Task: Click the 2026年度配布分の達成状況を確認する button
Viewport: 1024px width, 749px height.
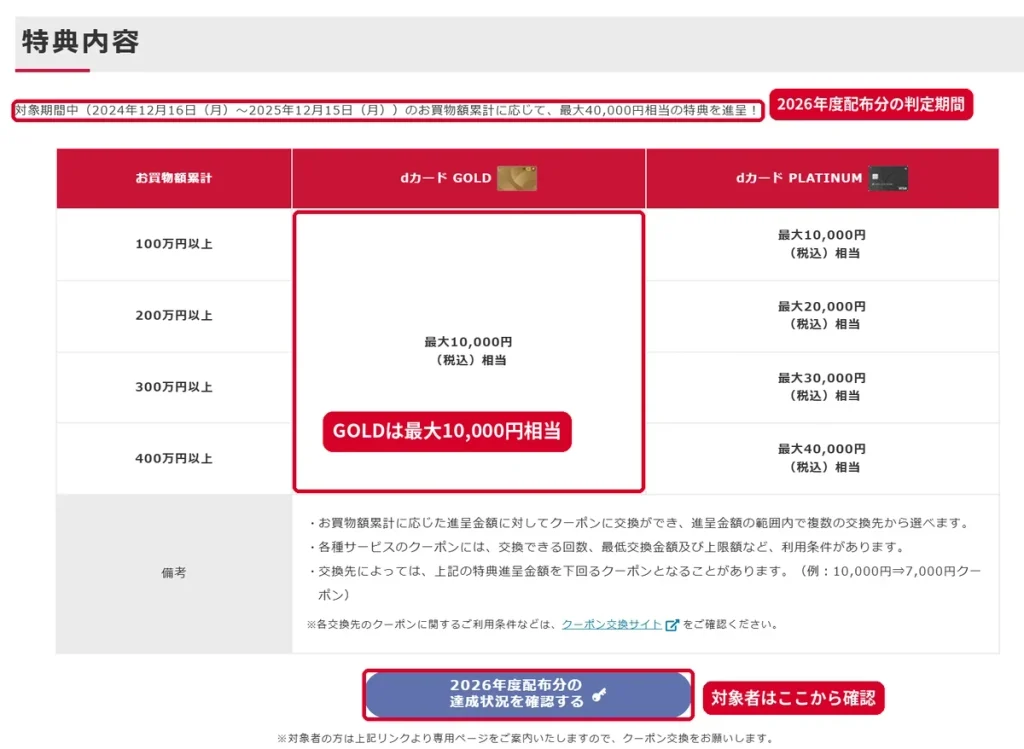Action: click(528, 693)
